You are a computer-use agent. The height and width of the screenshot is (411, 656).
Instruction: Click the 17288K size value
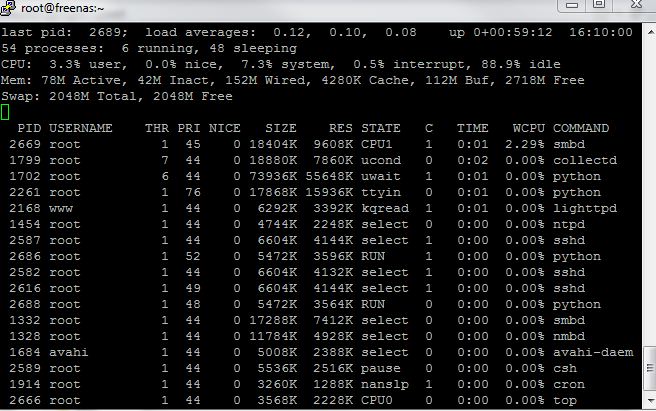[x=273, y=320]
